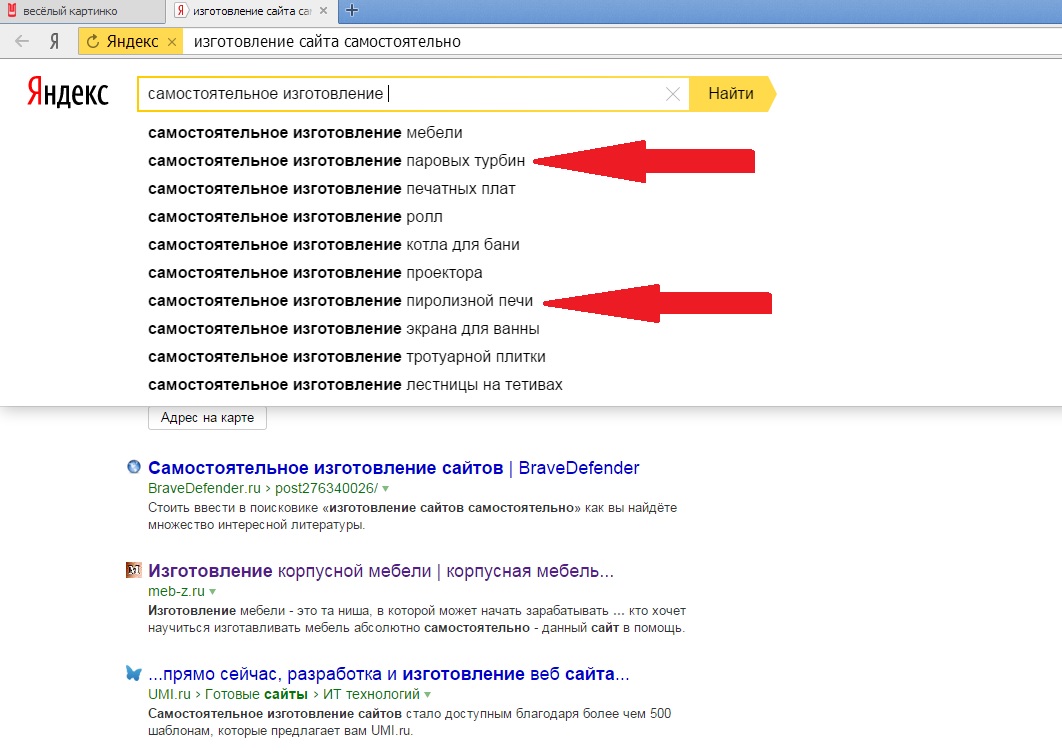Go back with the browser arrow
The height and width of the screenshot is (753, 1062).
click(22, 41)
